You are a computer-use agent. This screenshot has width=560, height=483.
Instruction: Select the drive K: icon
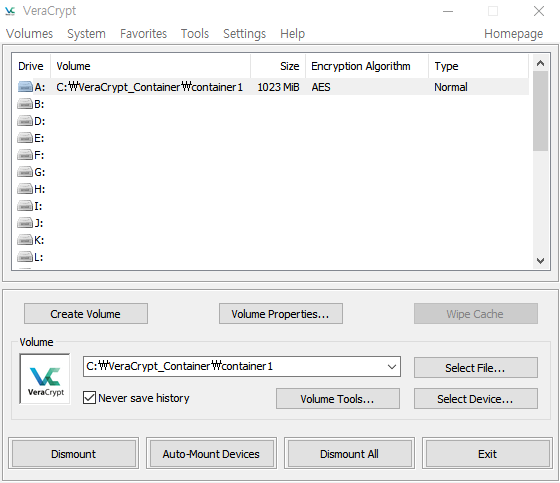click(25, 240)
